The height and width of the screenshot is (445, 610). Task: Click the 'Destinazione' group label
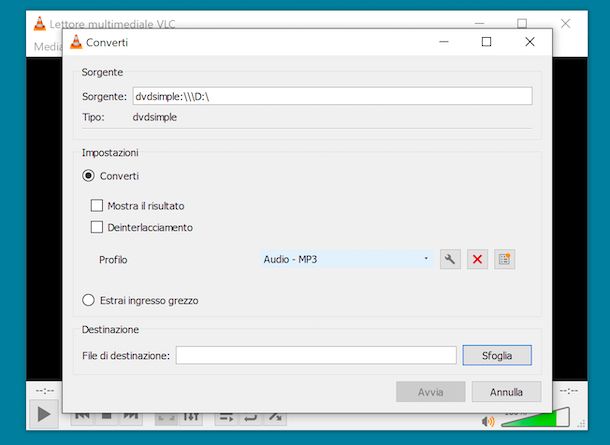click(110, 329)
